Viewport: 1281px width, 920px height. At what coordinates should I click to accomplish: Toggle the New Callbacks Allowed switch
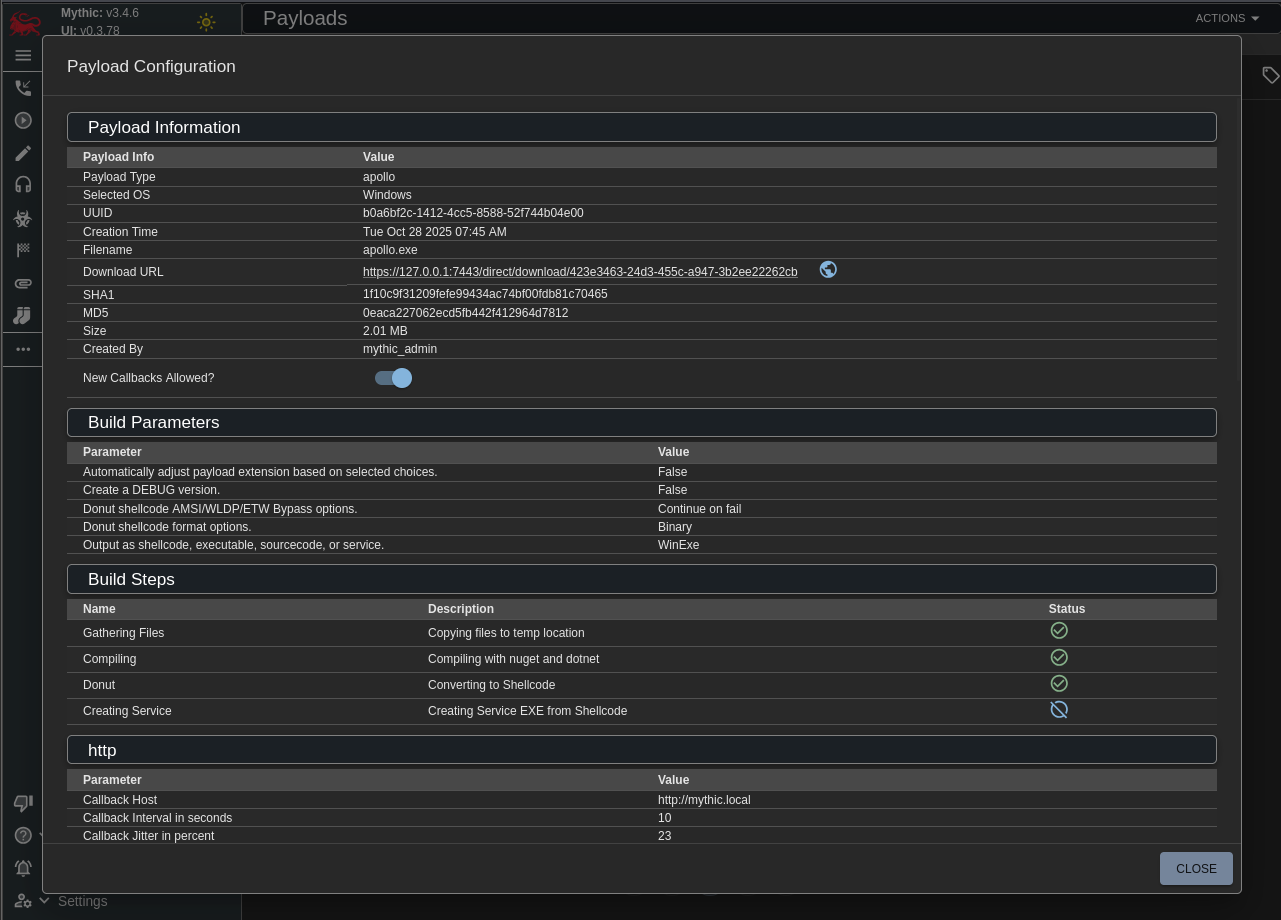coord(393,378)
